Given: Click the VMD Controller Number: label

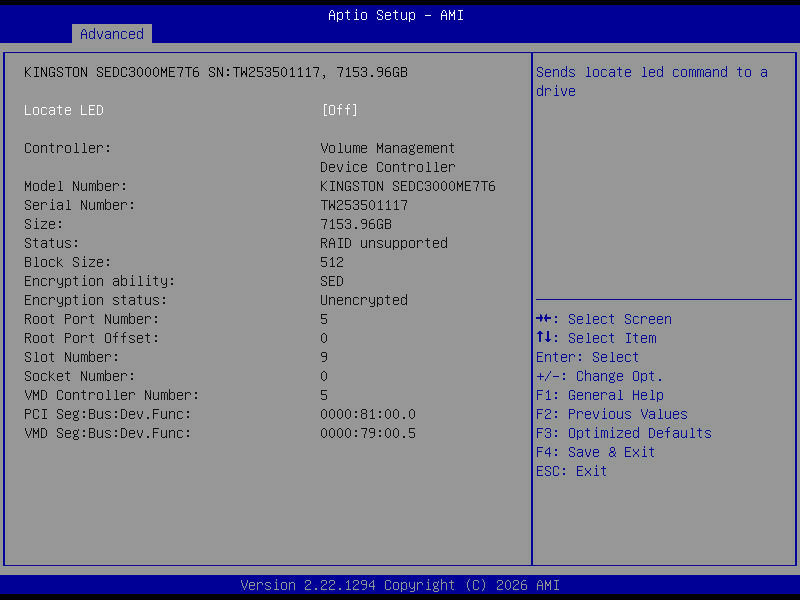Looking at the screenshot, I should coord(111,395).
